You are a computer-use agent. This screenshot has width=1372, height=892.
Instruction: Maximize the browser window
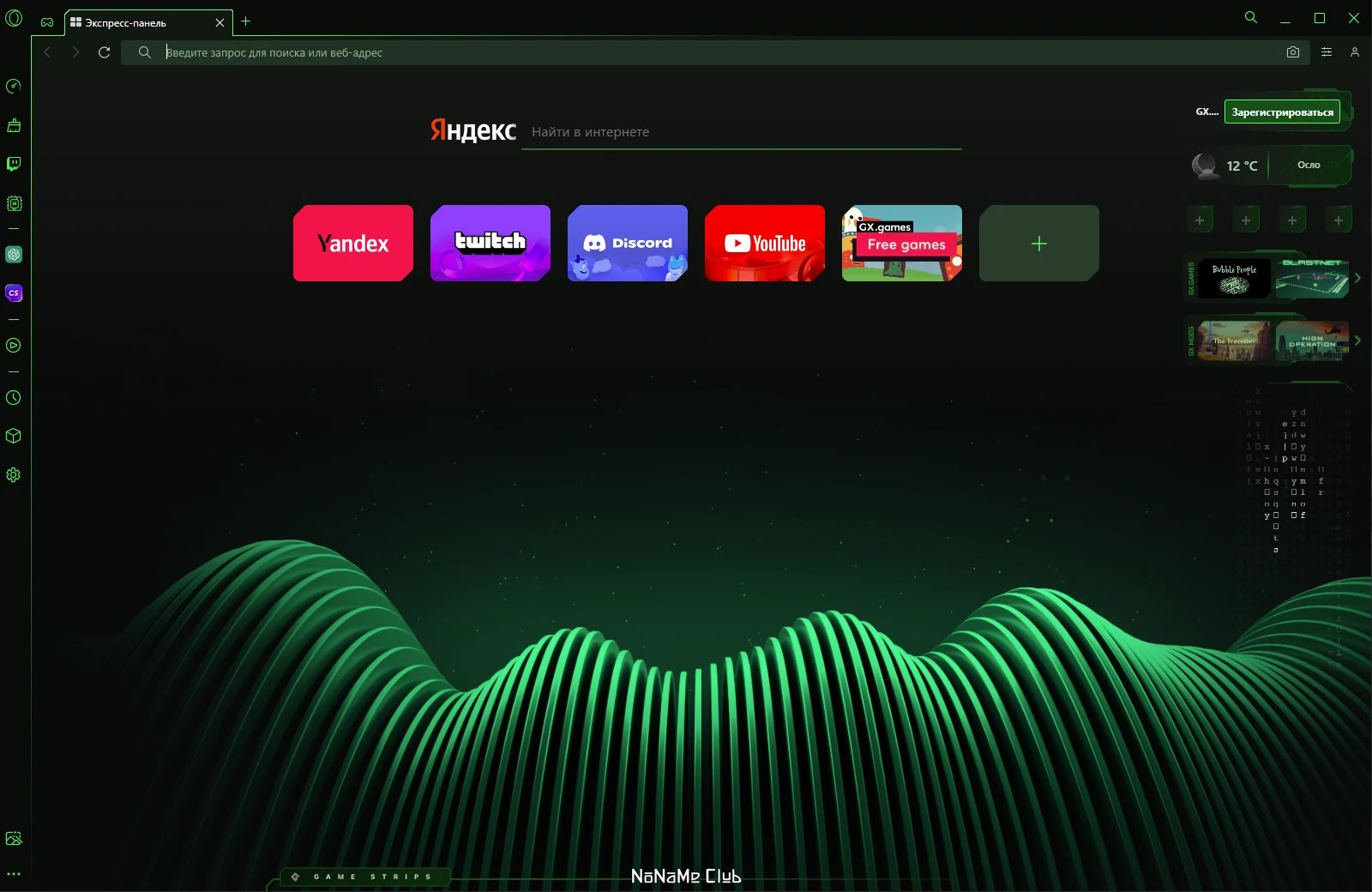coord(1320,18)
